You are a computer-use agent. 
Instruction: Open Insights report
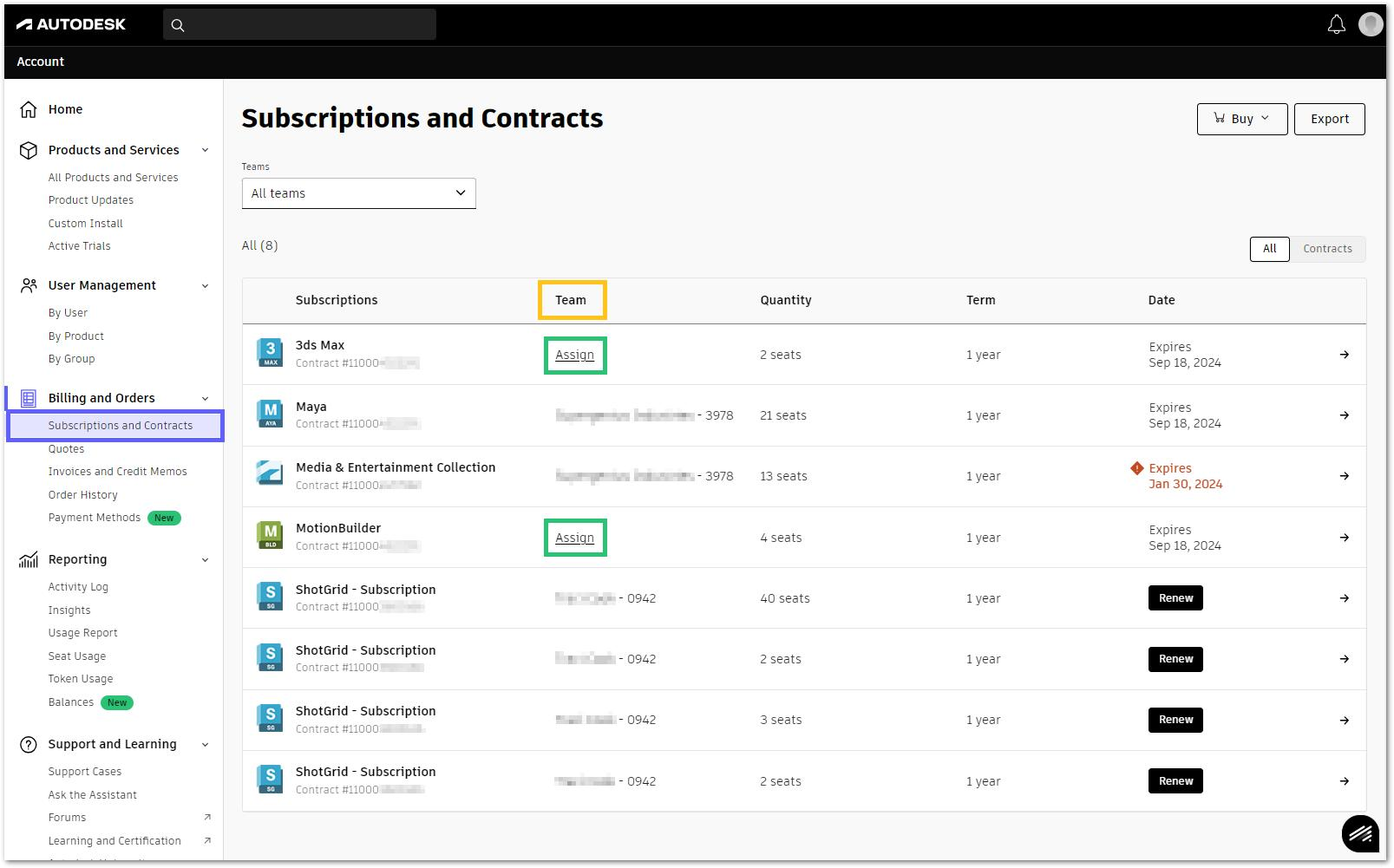point(69,610)
